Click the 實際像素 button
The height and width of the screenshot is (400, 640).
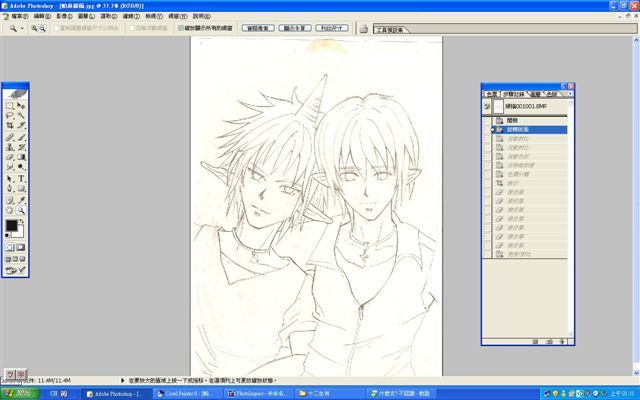coord(258,28)
